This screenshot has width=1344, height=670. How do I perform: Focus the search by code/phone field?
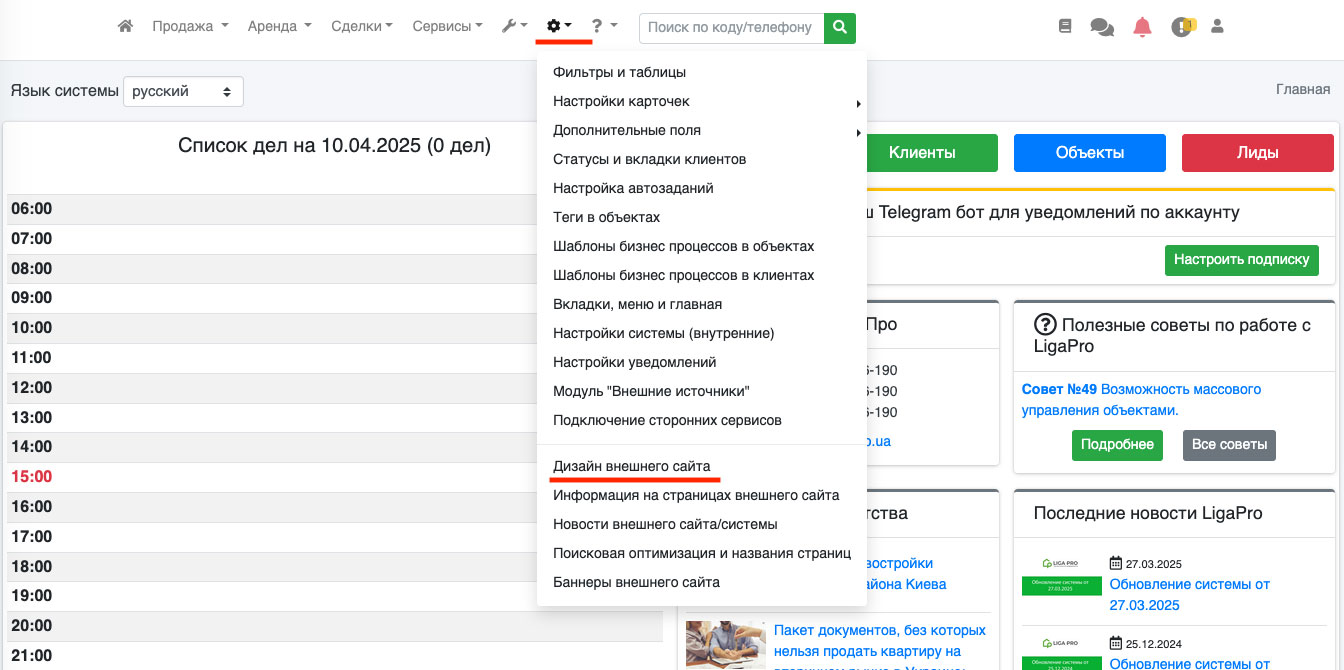coord(731,28)
